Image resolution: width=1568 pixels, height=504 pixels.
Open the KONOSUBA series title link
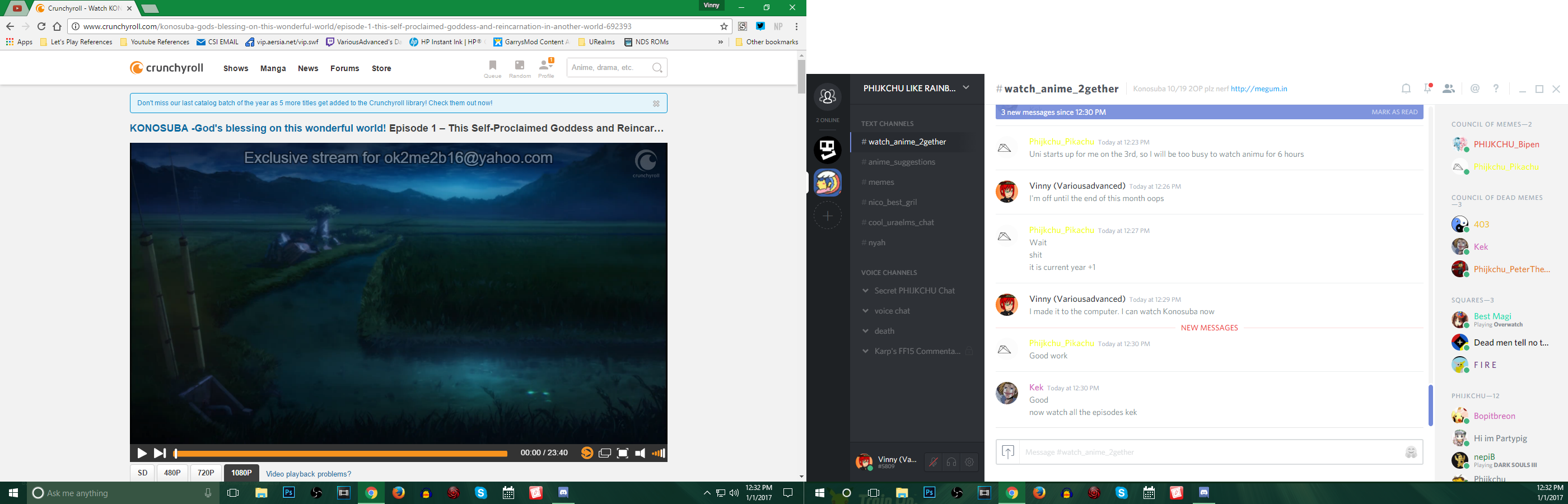(x=258, y=128)
